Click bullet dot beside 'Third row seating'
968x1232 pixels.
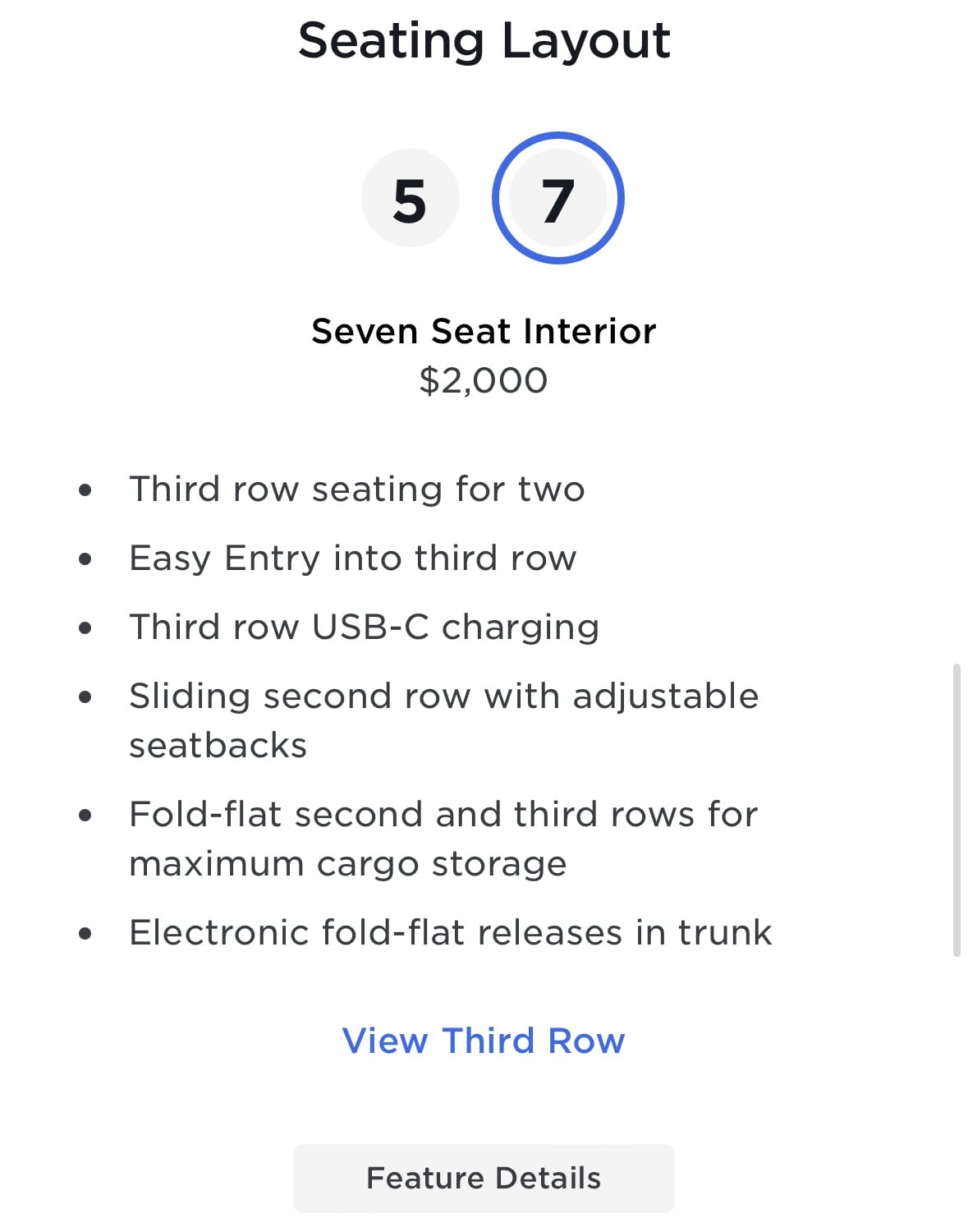pyautogui.click(x=85, y=491)
